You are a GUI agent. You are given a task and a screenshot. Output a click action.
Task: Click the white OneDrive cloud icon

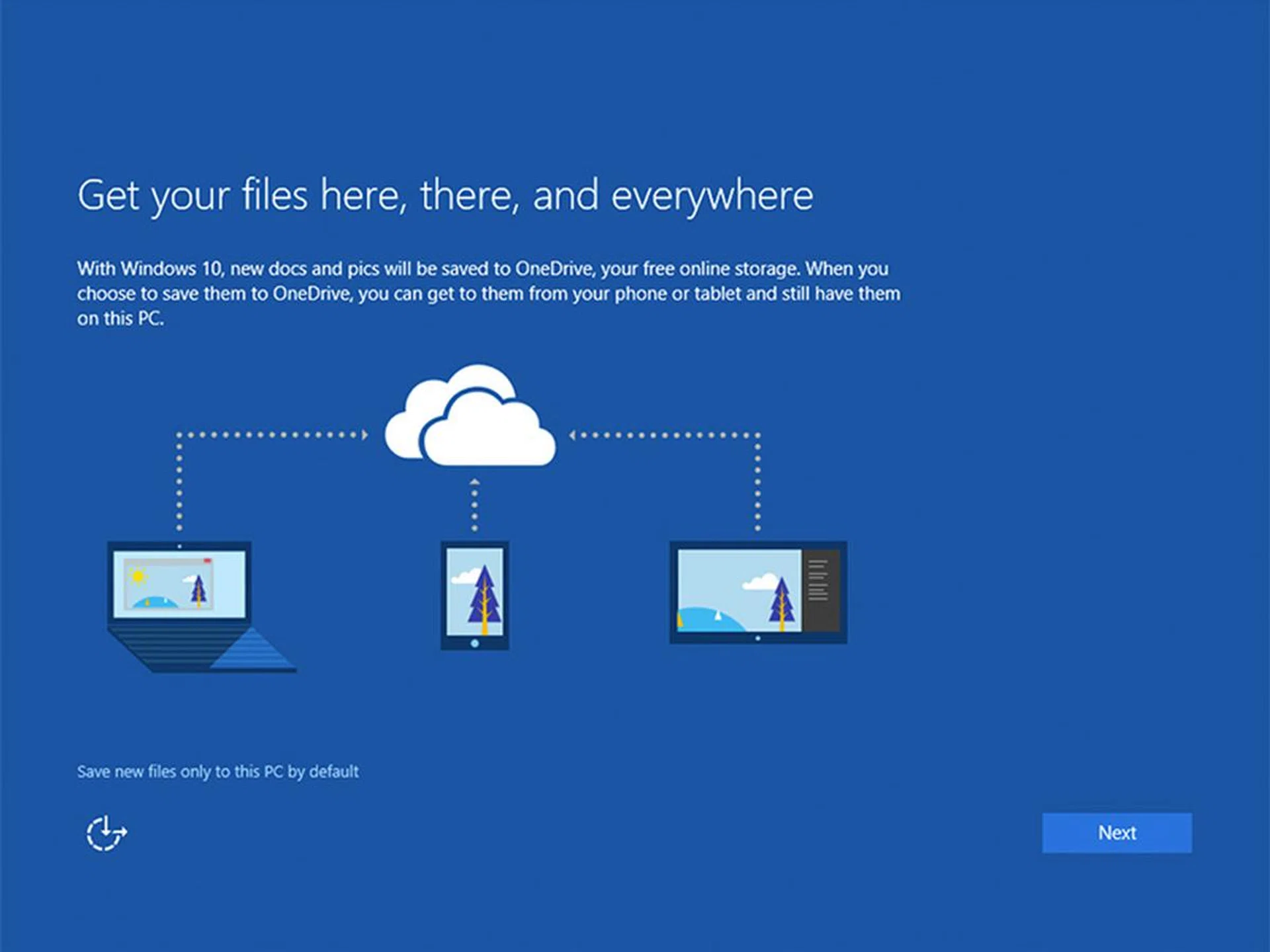(471, 418)
